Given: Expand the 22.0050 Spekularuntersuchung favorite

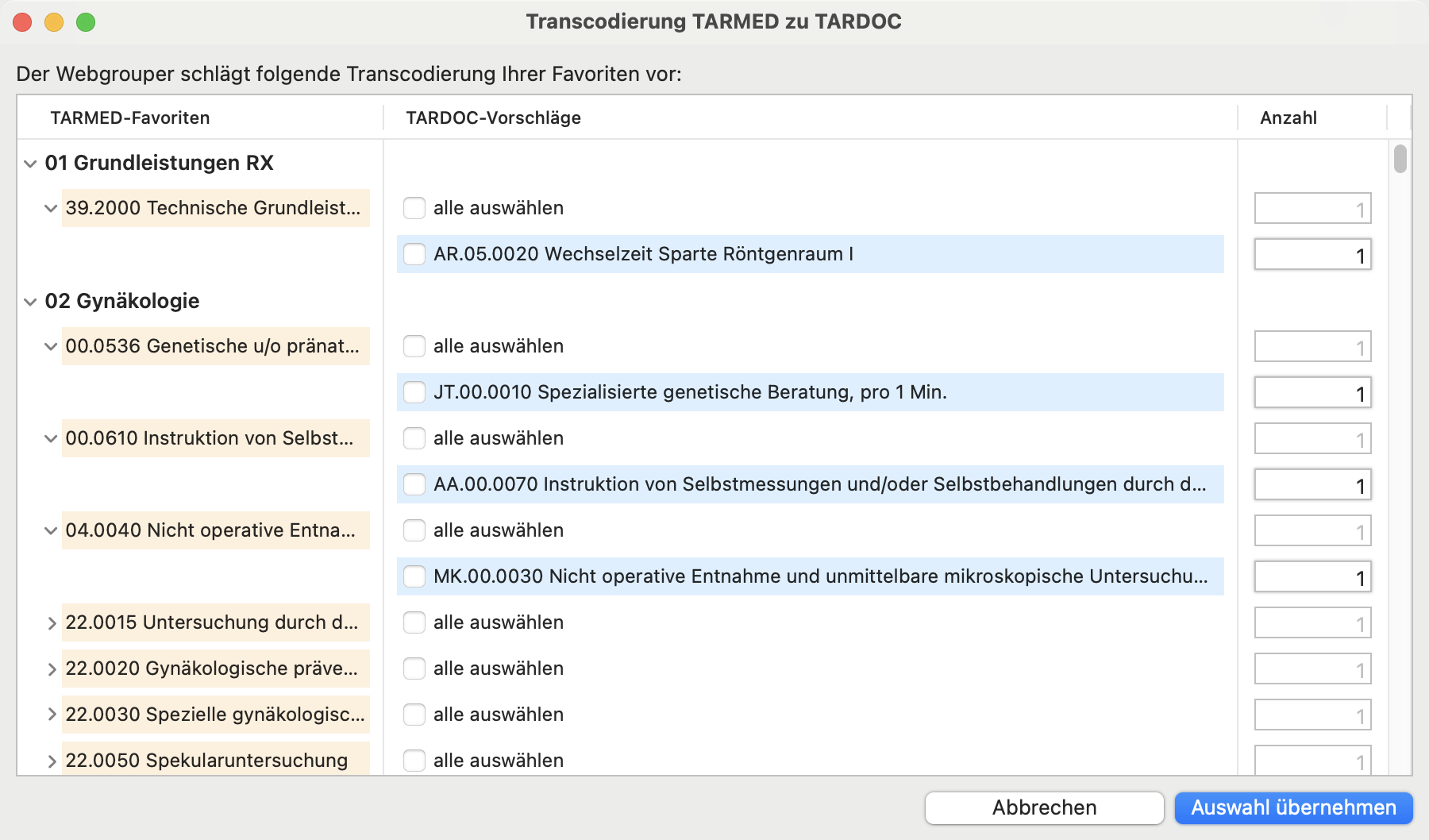Looking at the screenshot, I should point(51,760).
